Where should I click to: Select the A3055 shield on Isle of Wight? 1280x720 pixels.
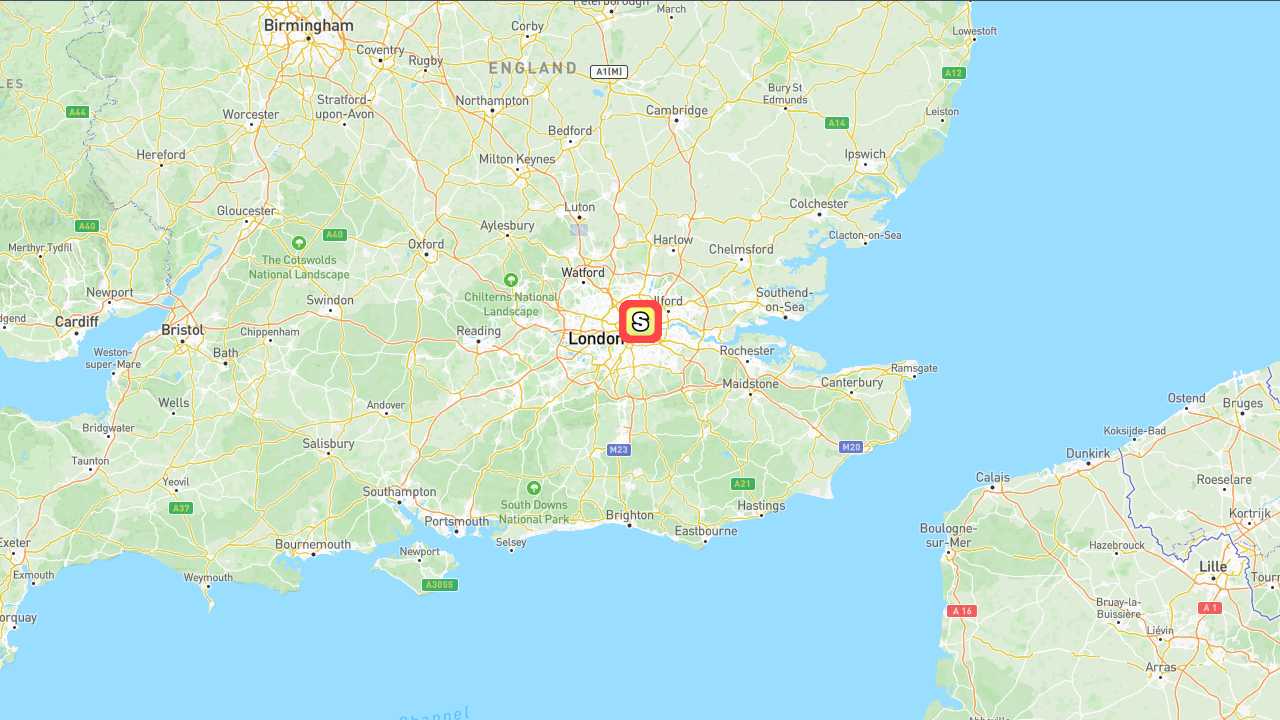click(439, 585)
